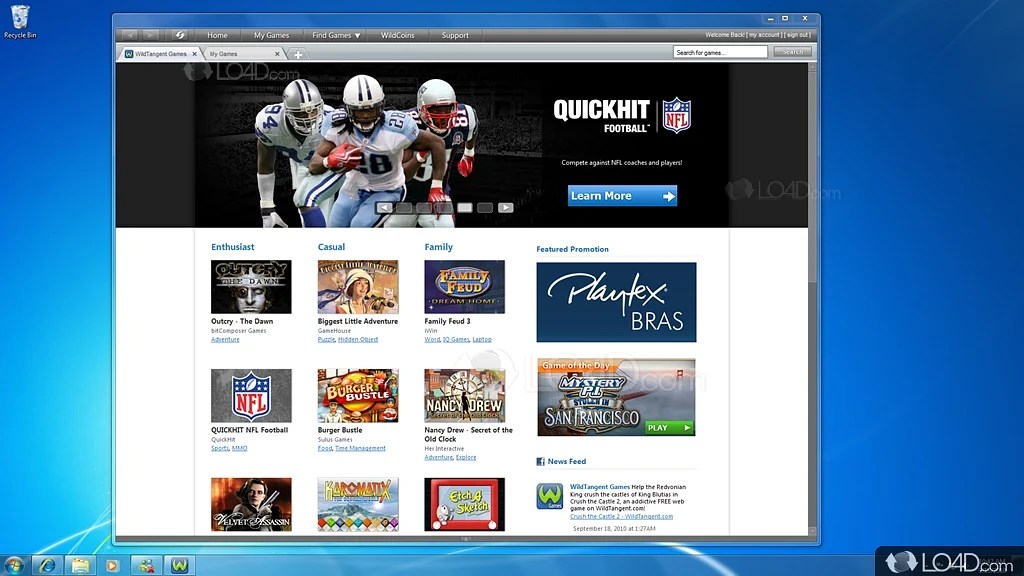Click the Search for games input field
The height and width of the screenshot is (576, 1024).
coord(720,52)
